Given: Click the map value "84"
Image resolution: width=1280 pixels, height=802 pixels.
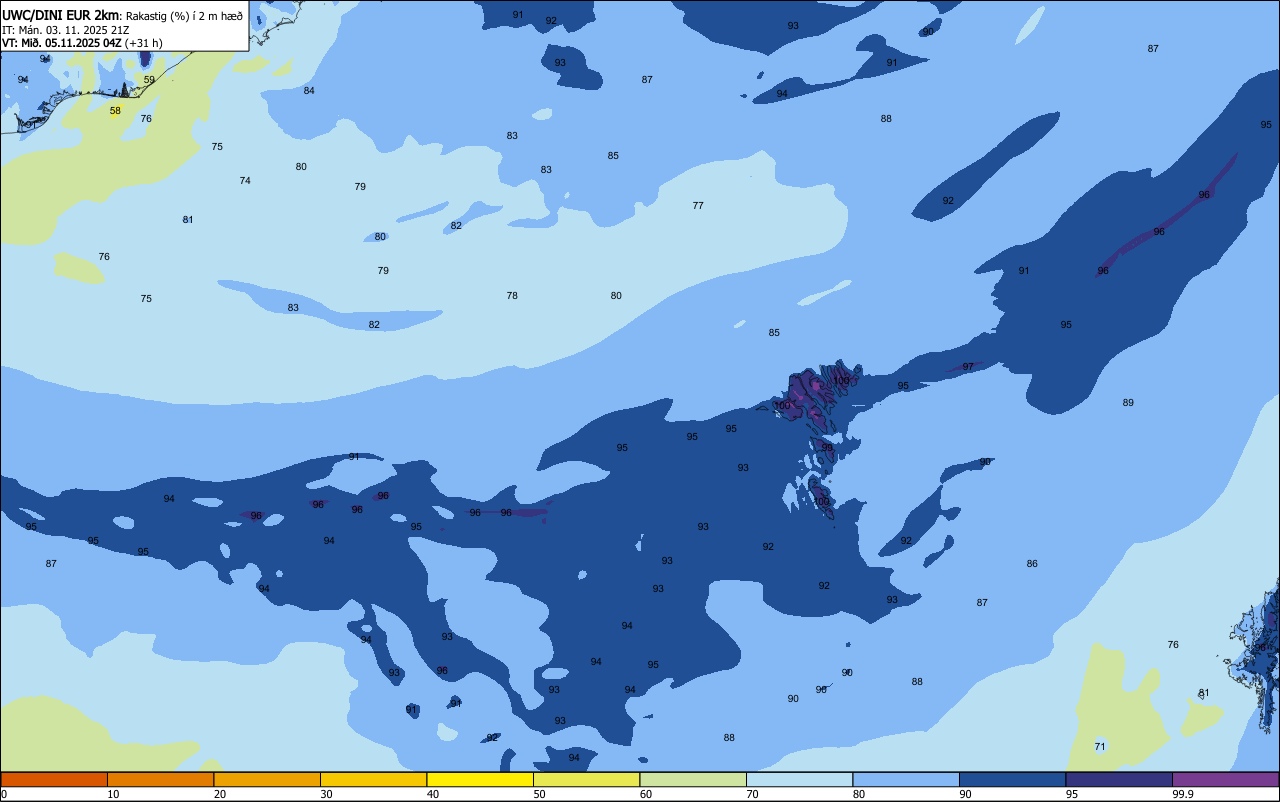Looking at the screenshot, I should (309, 91).
